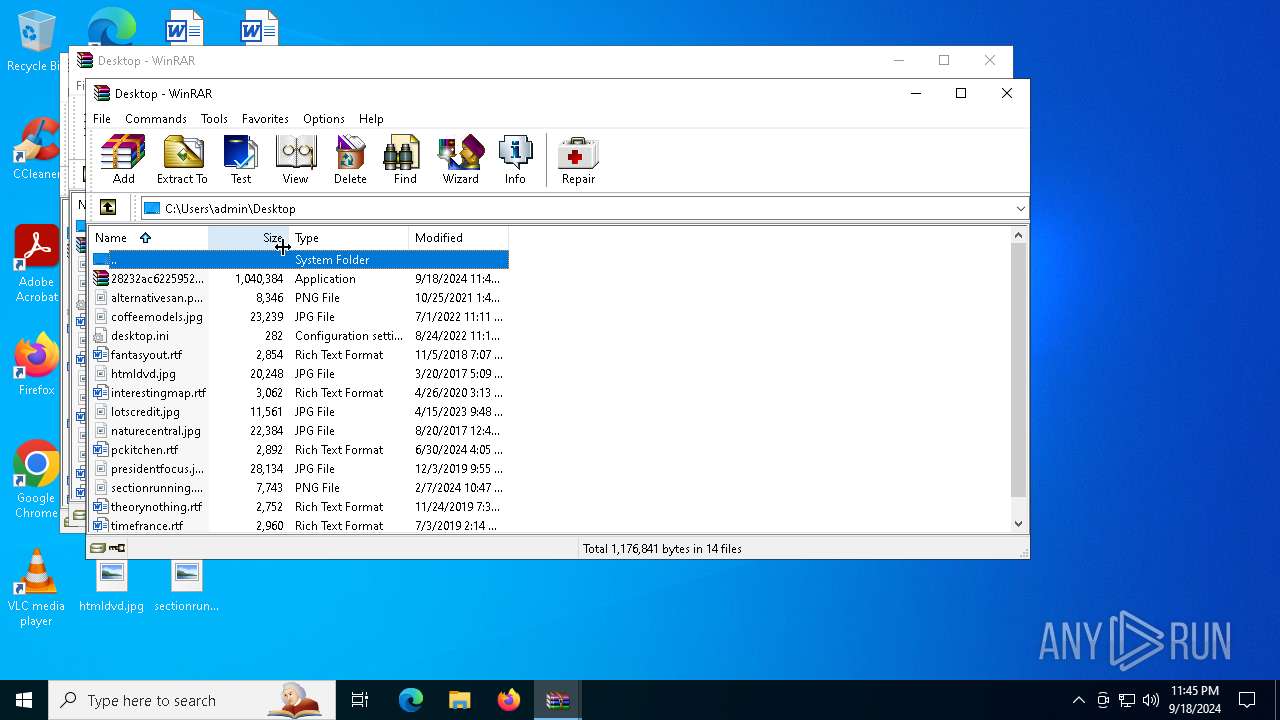Sort by the Name column header
The height and width of the screenshot is (720, 1280).
(148, 238)
